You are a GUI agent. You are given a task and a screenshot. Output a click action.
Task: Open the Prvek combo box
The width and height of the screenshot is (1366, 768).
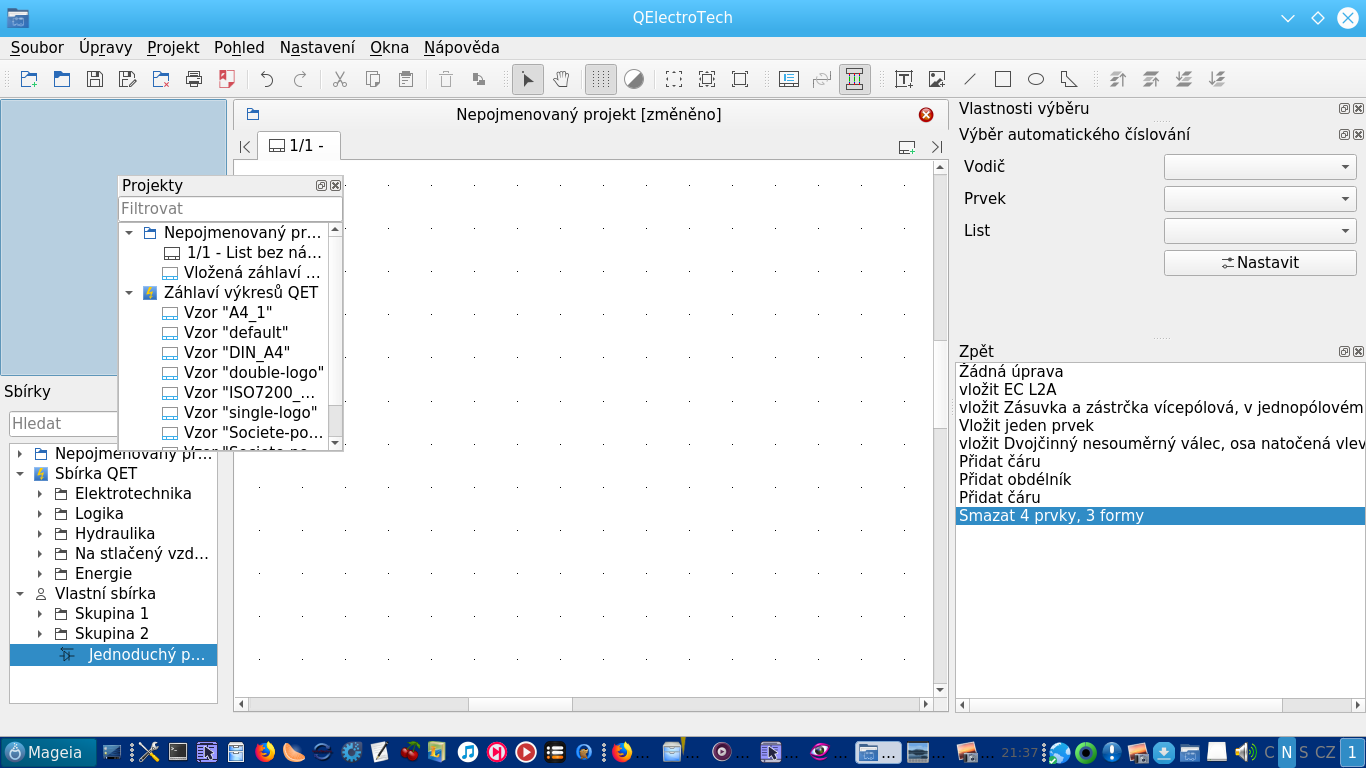(1259, 199)
